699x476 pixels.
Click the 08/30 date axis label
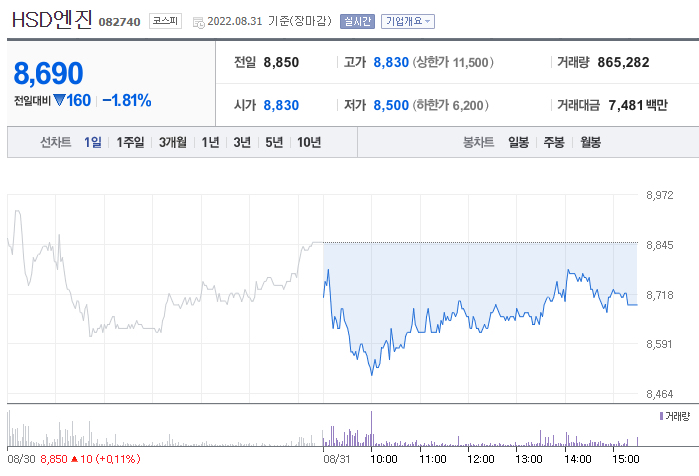click(21, 459)
